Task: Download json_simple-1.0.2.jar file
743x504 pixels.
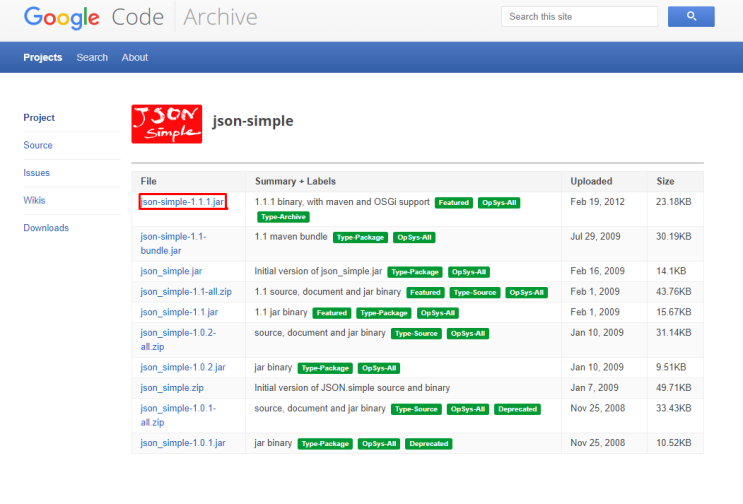Action: [183, 367]
